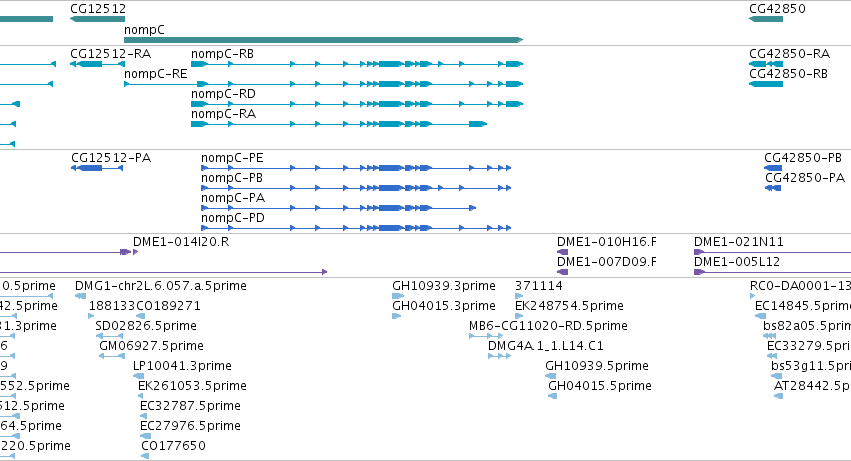Click the DME1-007D09.F purple marker
The height and width of the screenshot is (461, 851).
(x=562, y=272)
